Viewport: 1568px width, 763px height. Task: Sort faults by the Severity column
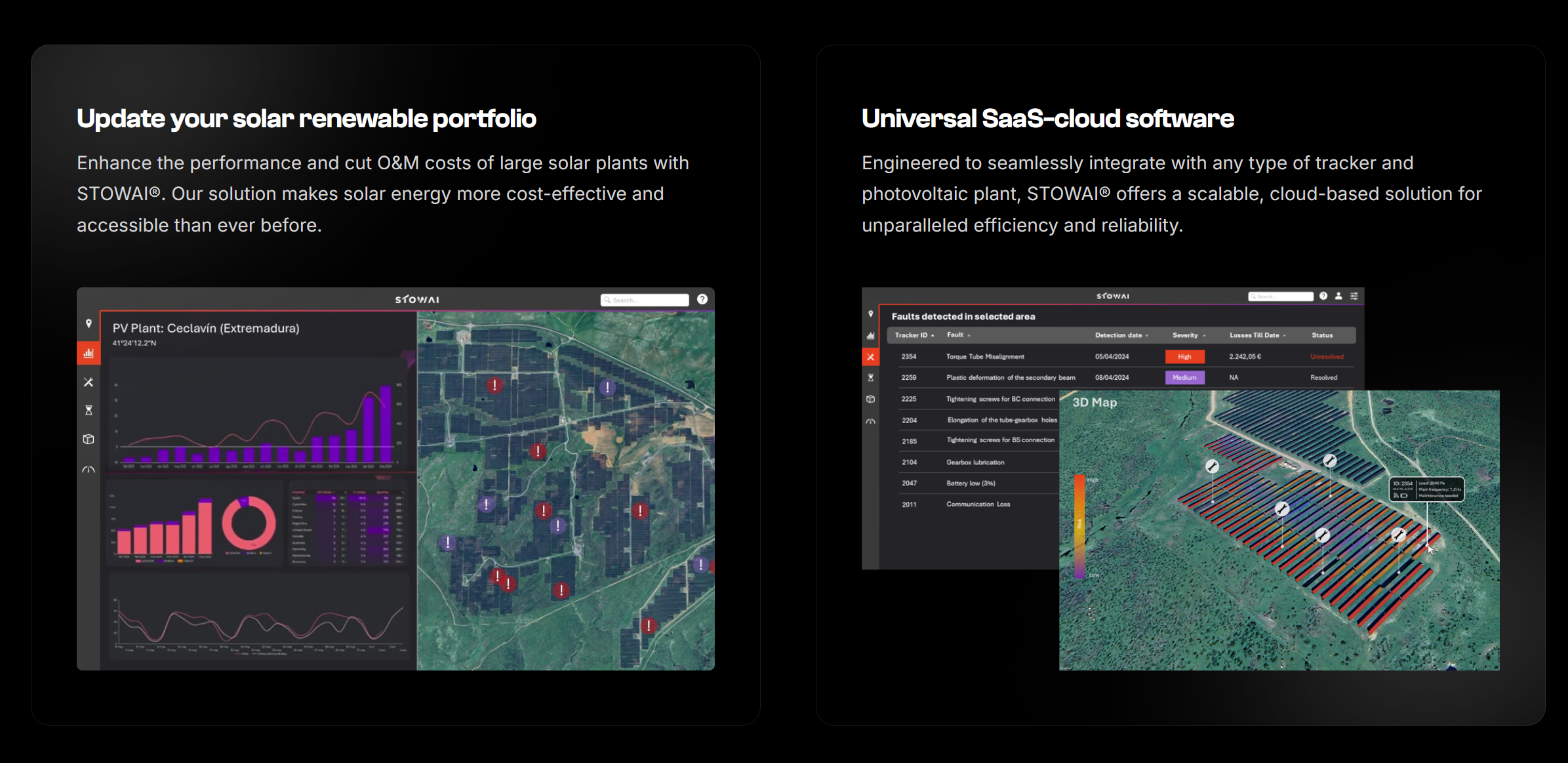pyautogui.click(x=1189, y=335)
